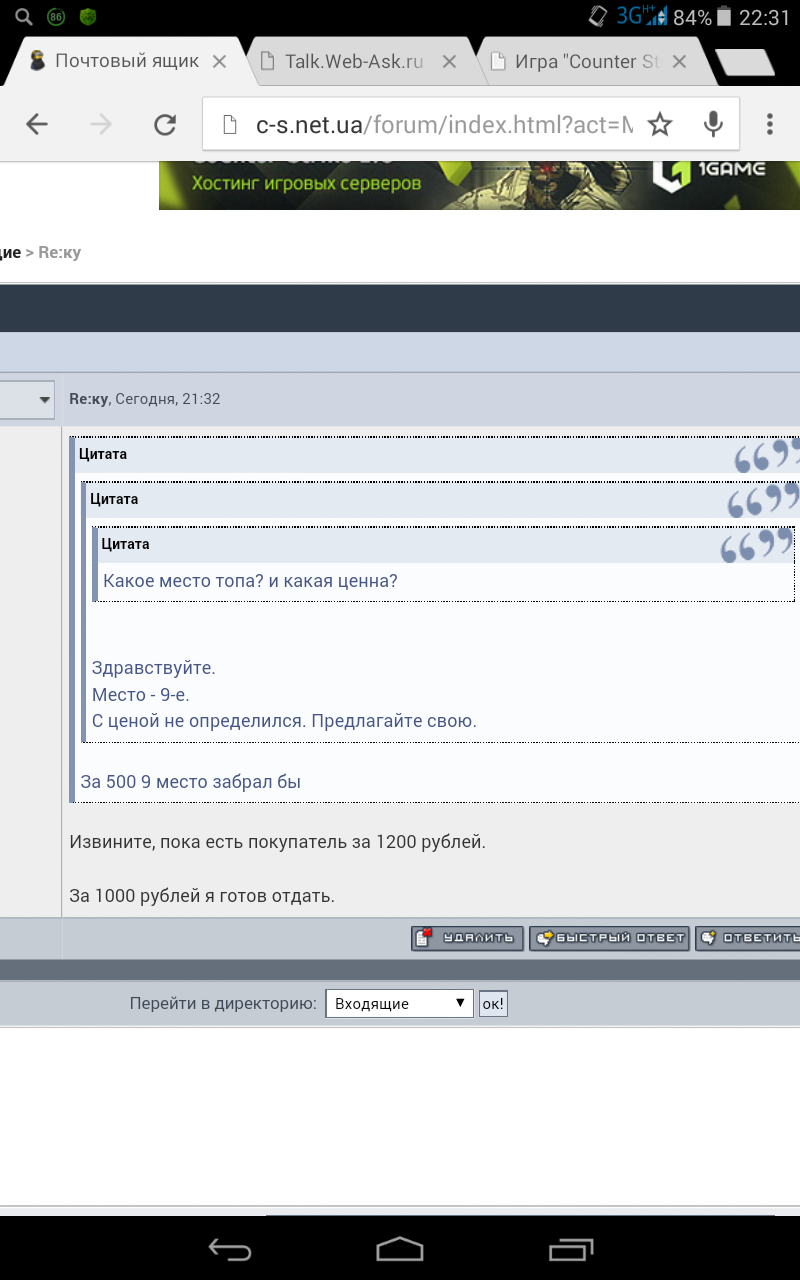
Task: Open the 1GAME hosting banner ad
Action: click(479, 185)
